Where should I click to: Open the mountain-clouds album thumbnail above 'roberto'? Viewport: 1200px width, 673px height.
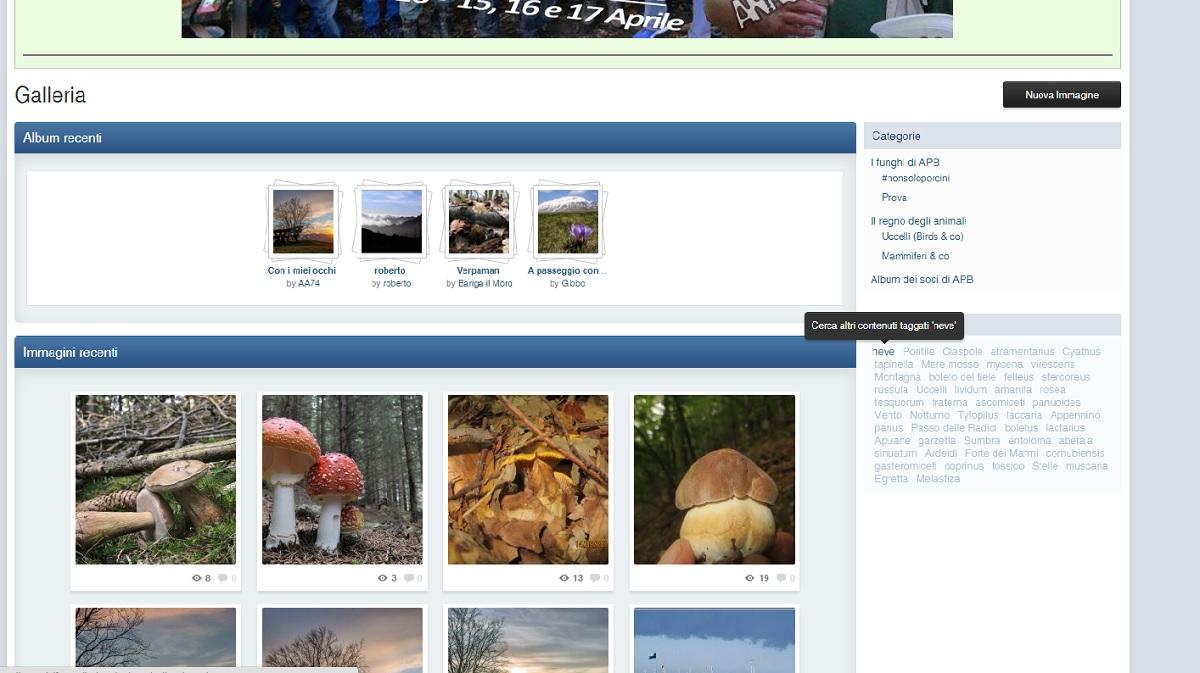coord(391,221)
